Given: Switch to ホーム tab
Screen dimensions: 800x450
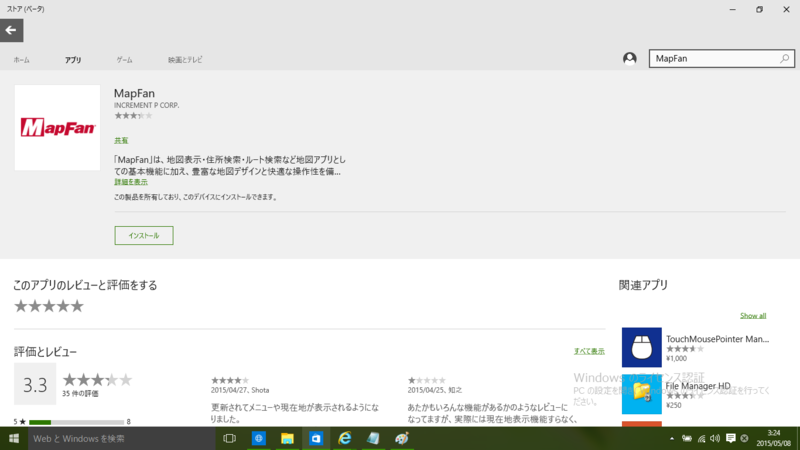Looking at the screenshot, I should click(x=21, y=60).
